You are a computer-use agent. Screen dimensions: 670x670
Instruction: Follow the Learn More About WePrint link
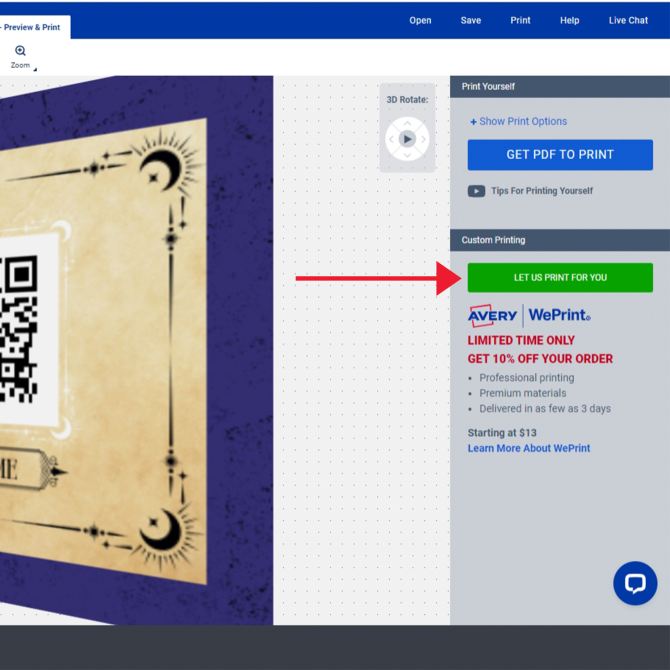(529, 448)
